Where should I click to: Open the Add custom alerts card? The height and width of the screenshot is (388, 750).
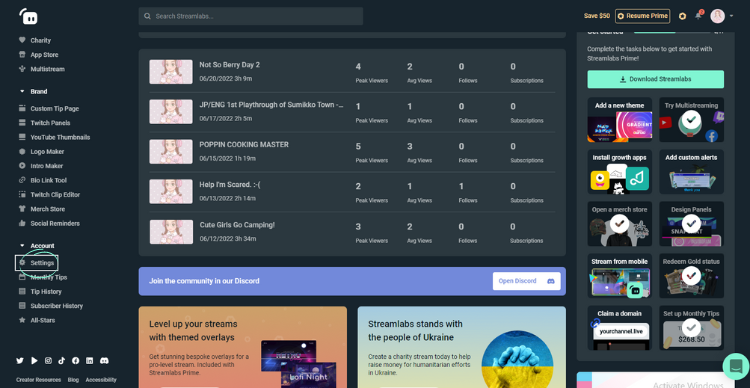coord(691,172)
